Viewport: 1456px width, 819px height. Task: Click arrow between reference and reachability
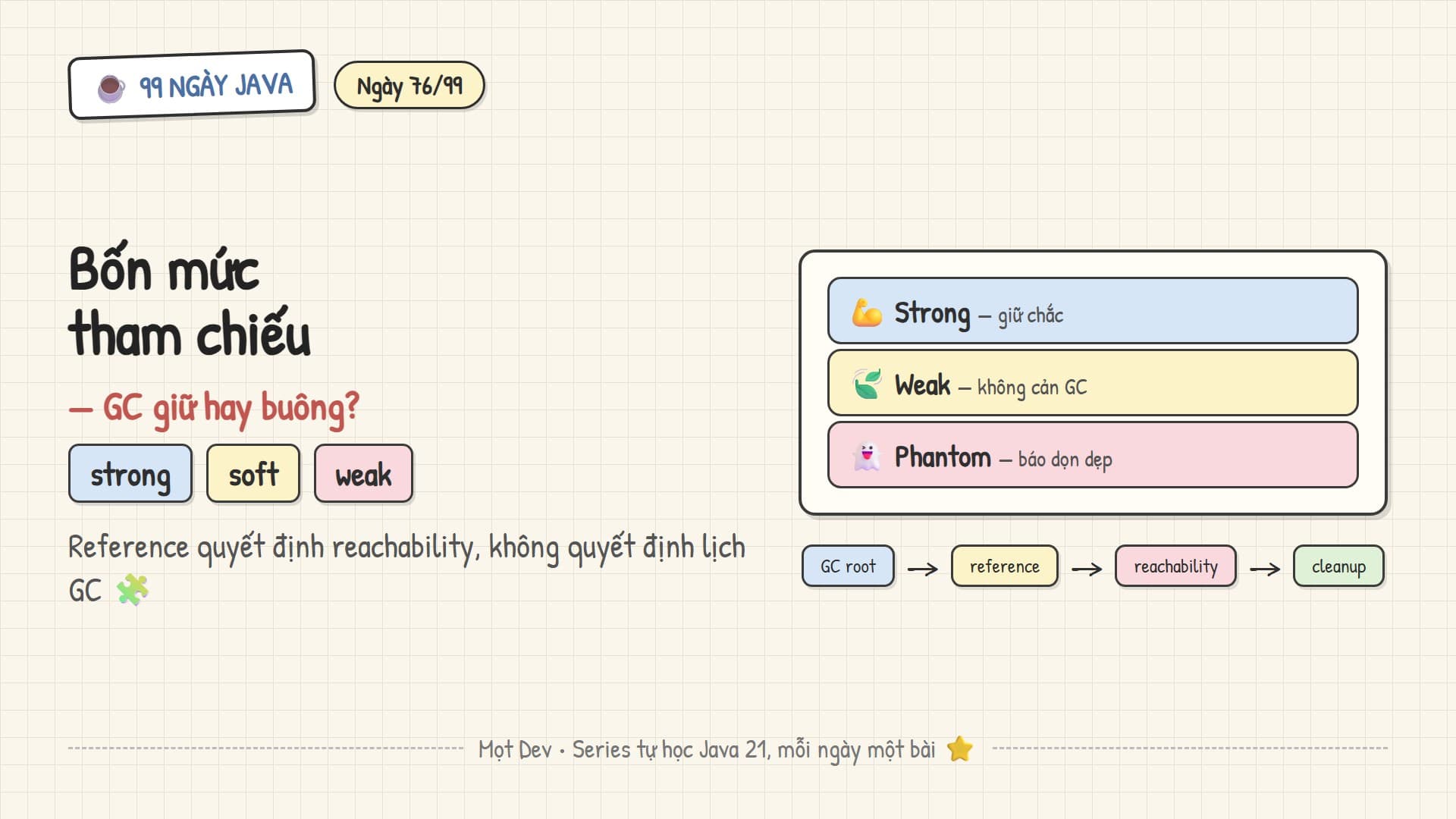tap(1087, 569)
